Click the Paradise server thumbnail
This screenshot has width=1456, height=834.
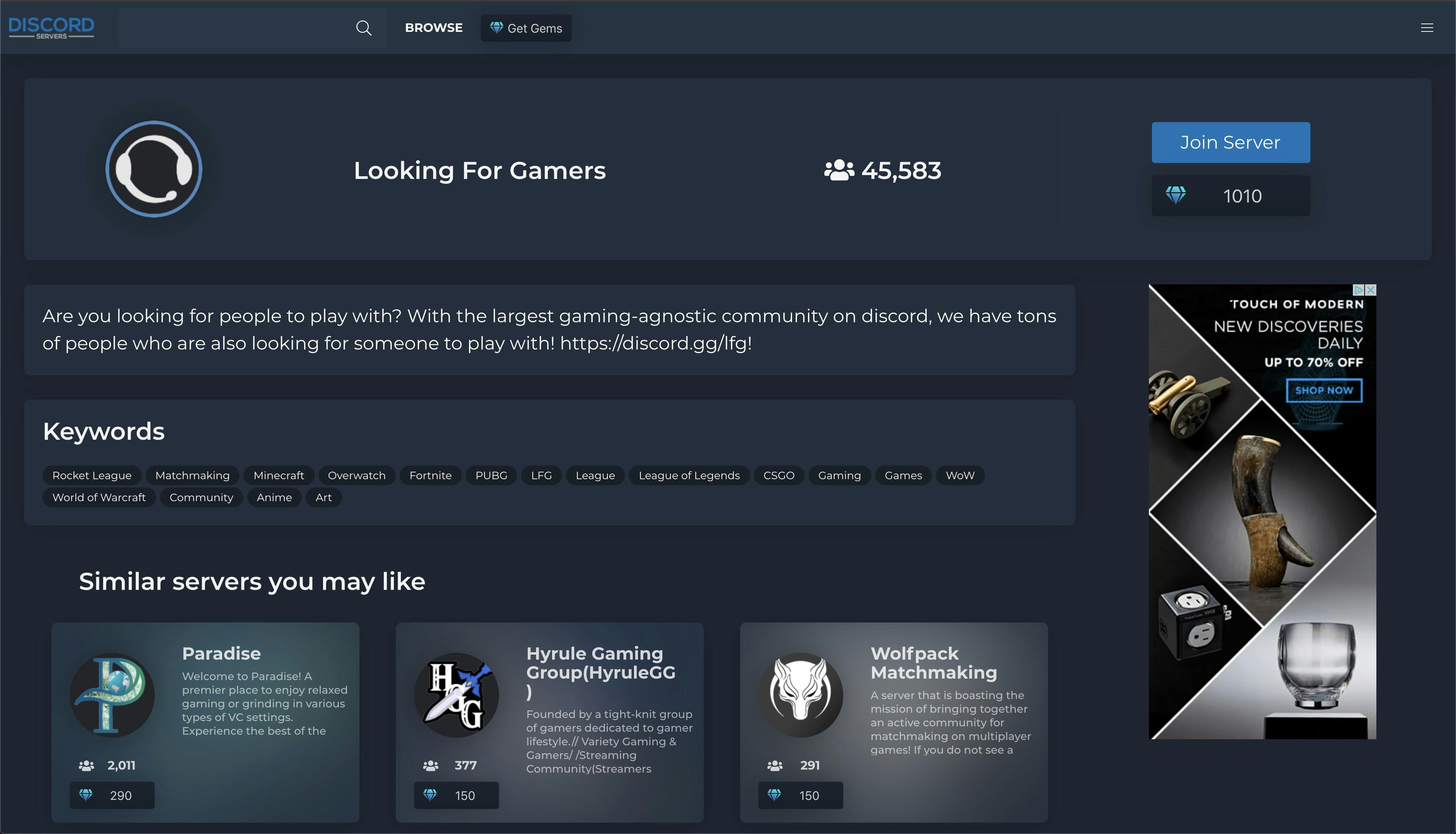[x=112, y=694]
